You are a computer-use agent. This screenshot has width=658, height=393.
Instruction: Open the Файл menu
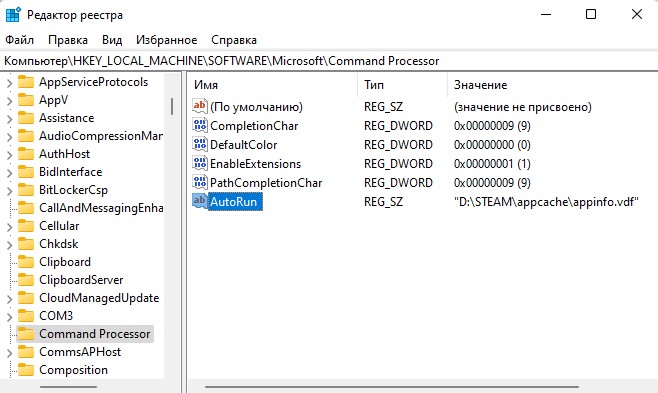pos(19,40)
